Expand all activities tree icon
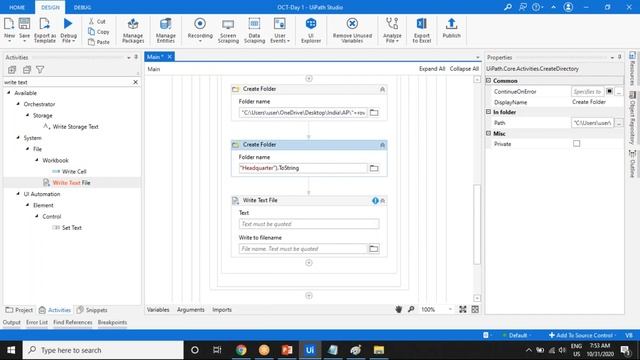Screen dimensions: 640x360 click(x=12, y=70)
